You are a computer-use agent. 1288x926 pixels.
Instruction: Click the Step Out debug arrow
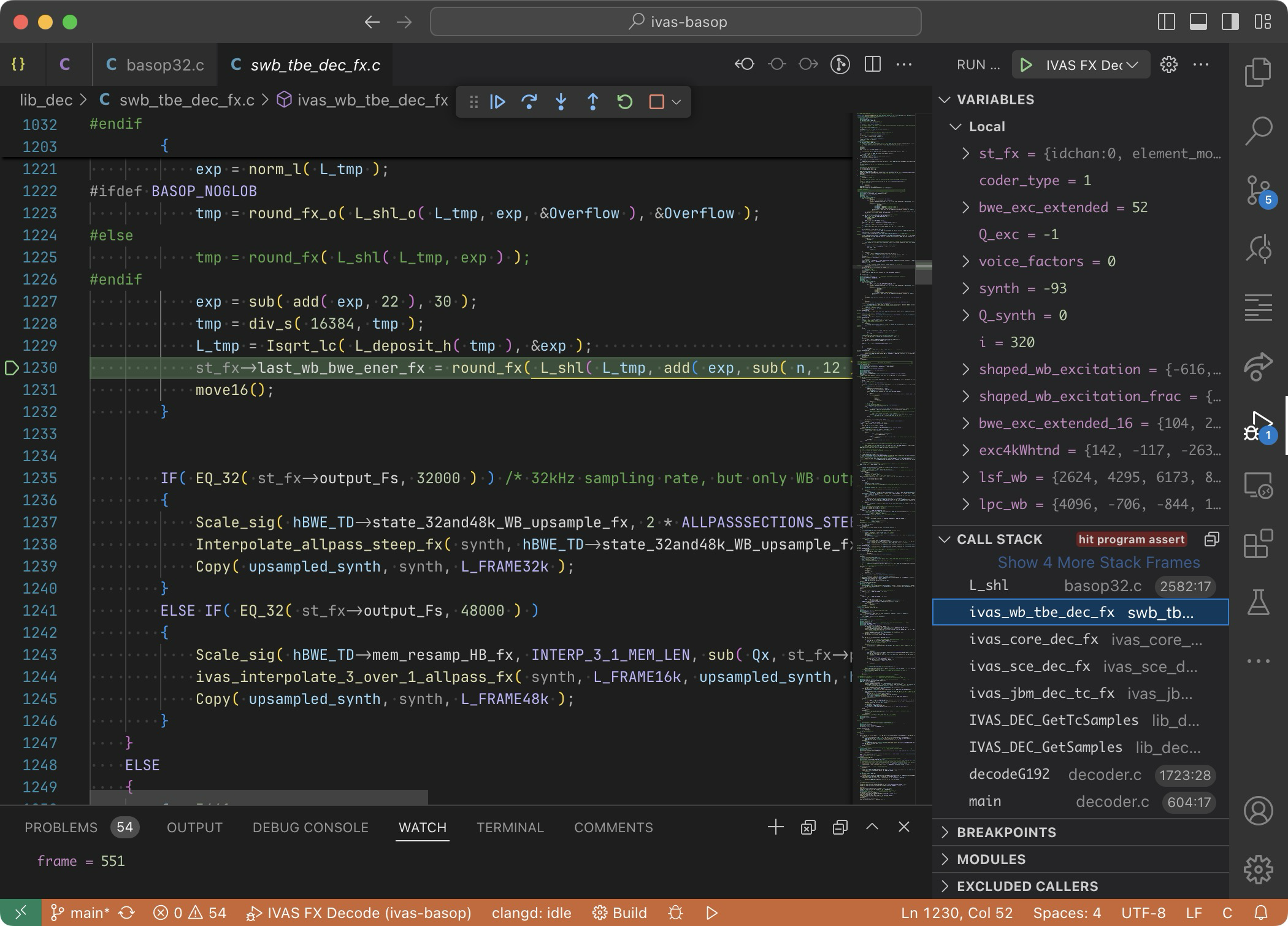click(592, 102)
